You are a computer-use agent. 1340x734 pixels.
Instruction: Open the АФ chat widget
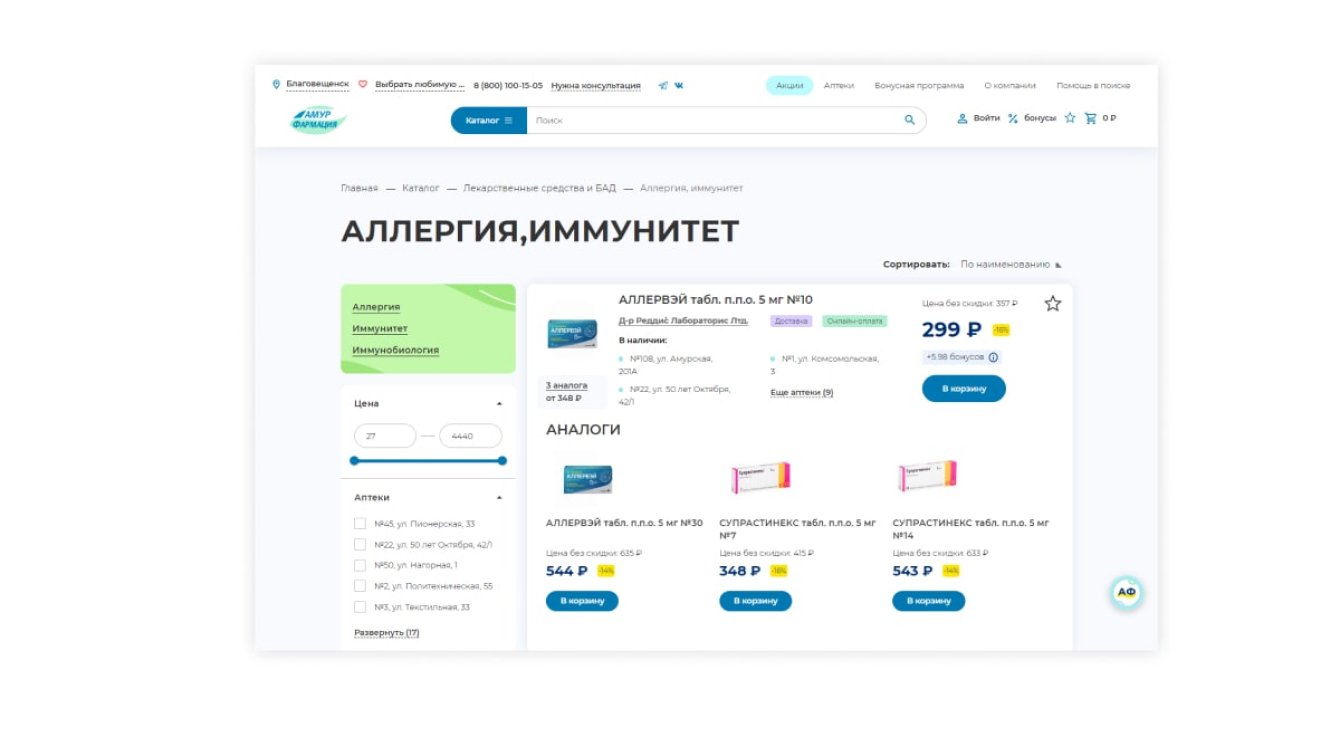coord(1126,593)
